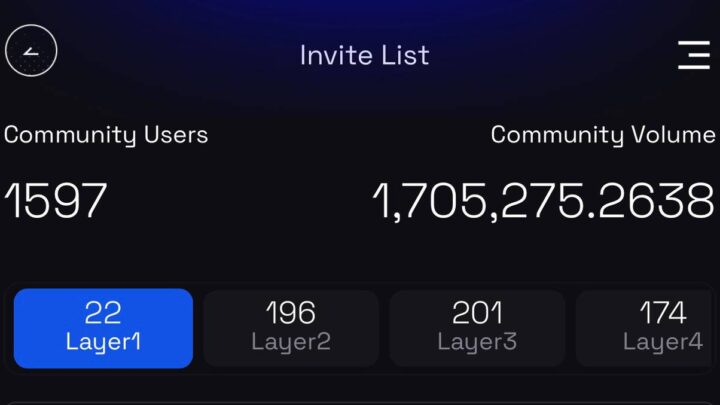Screen dimensions: 720x405
Task: Open the Layer3 tab
Action: tap(477, 328)
